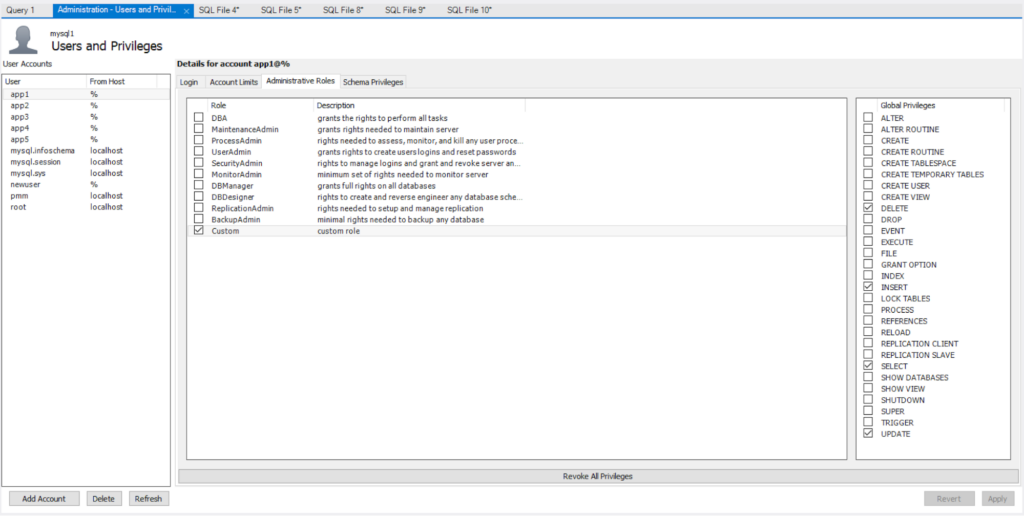Enable the DBA role checkbox
Screen dimensions: 1024x516
(198, 118)
